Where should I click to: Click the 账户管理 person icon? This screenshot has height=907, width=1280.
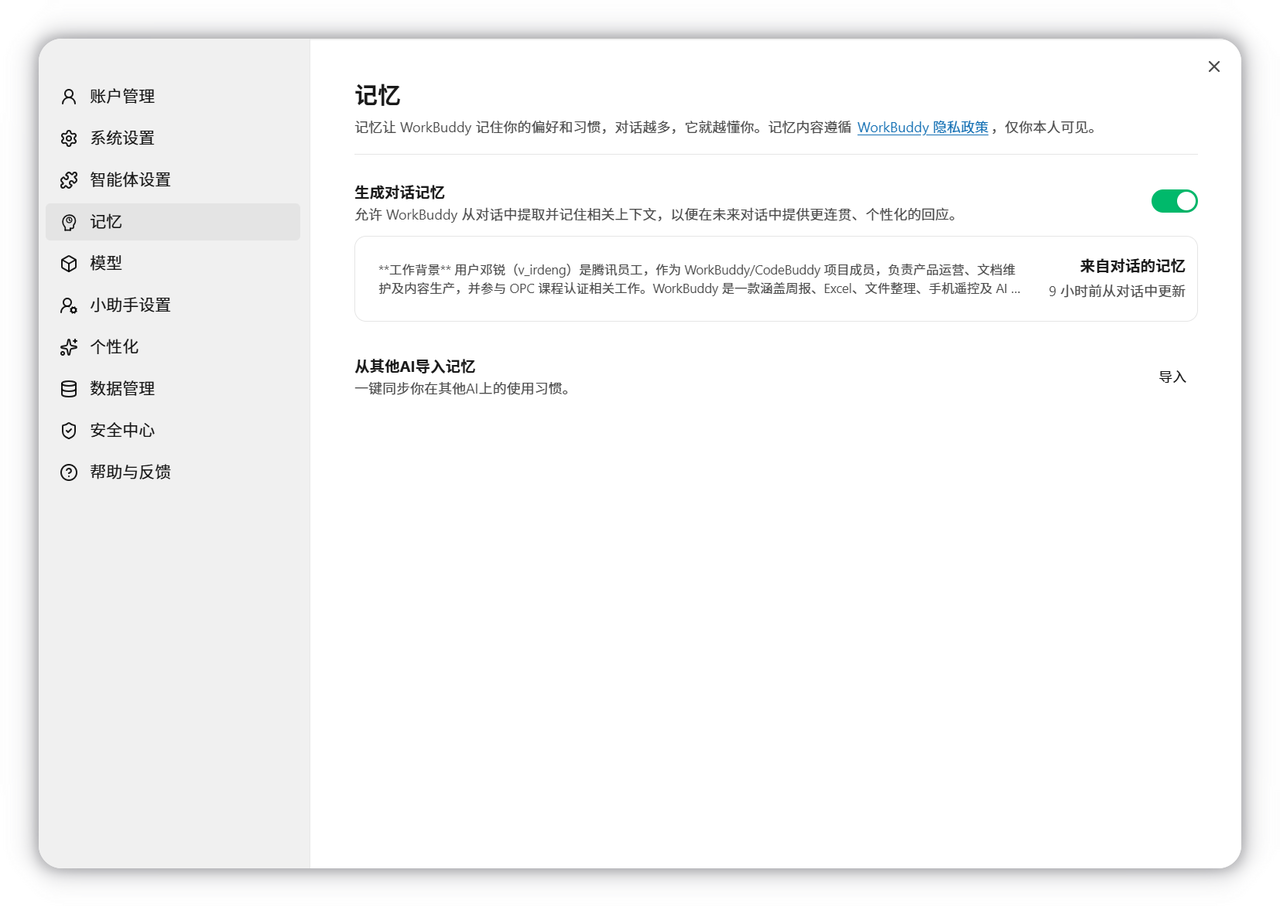69,97
